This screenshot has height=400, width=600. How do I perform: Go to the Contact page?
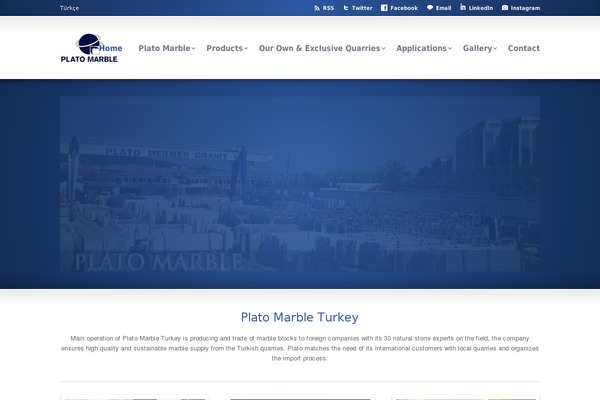[x=524, y=48]
